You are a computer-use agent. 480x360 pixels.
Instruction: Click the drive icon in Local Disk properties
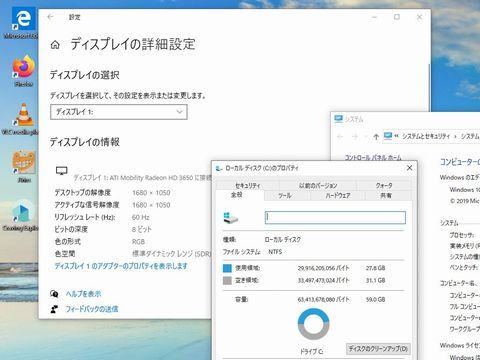231,218
